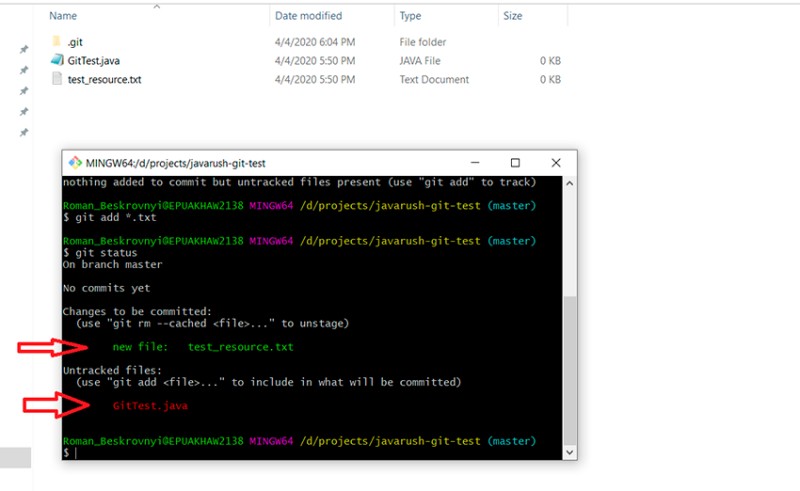Click the 'On branch master' line
The width and height of the screenshot is (800, 491).
click(x=112, y=264)
